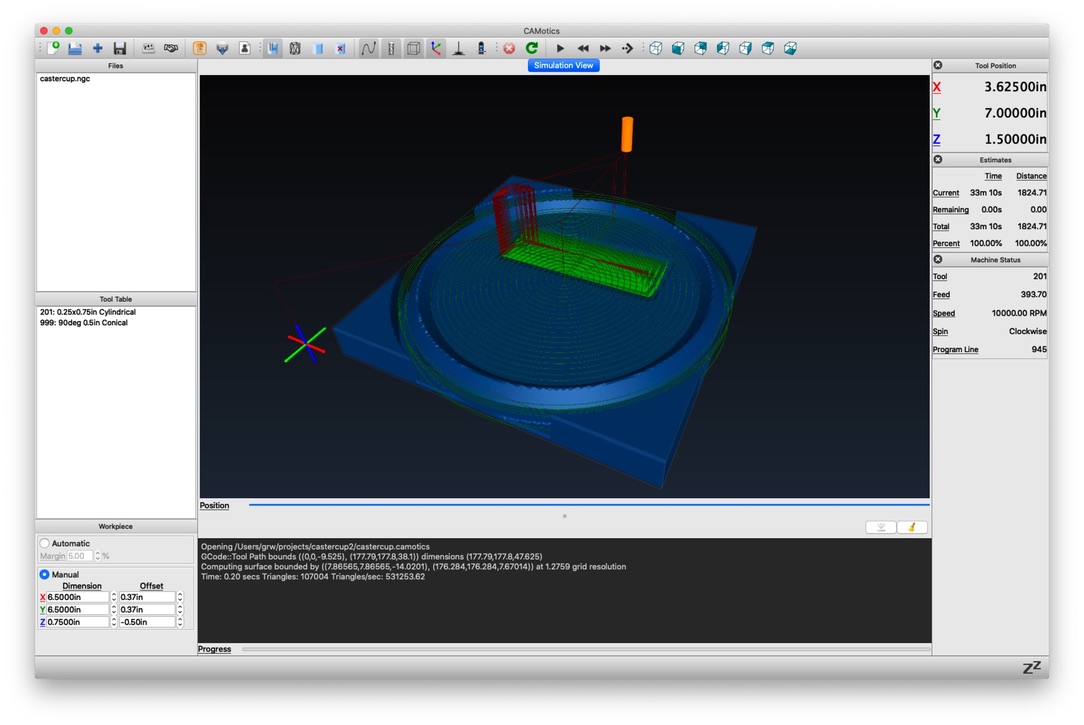Click the console scroll-to-bottom button

pyautogui.click(x=881, y=527)
